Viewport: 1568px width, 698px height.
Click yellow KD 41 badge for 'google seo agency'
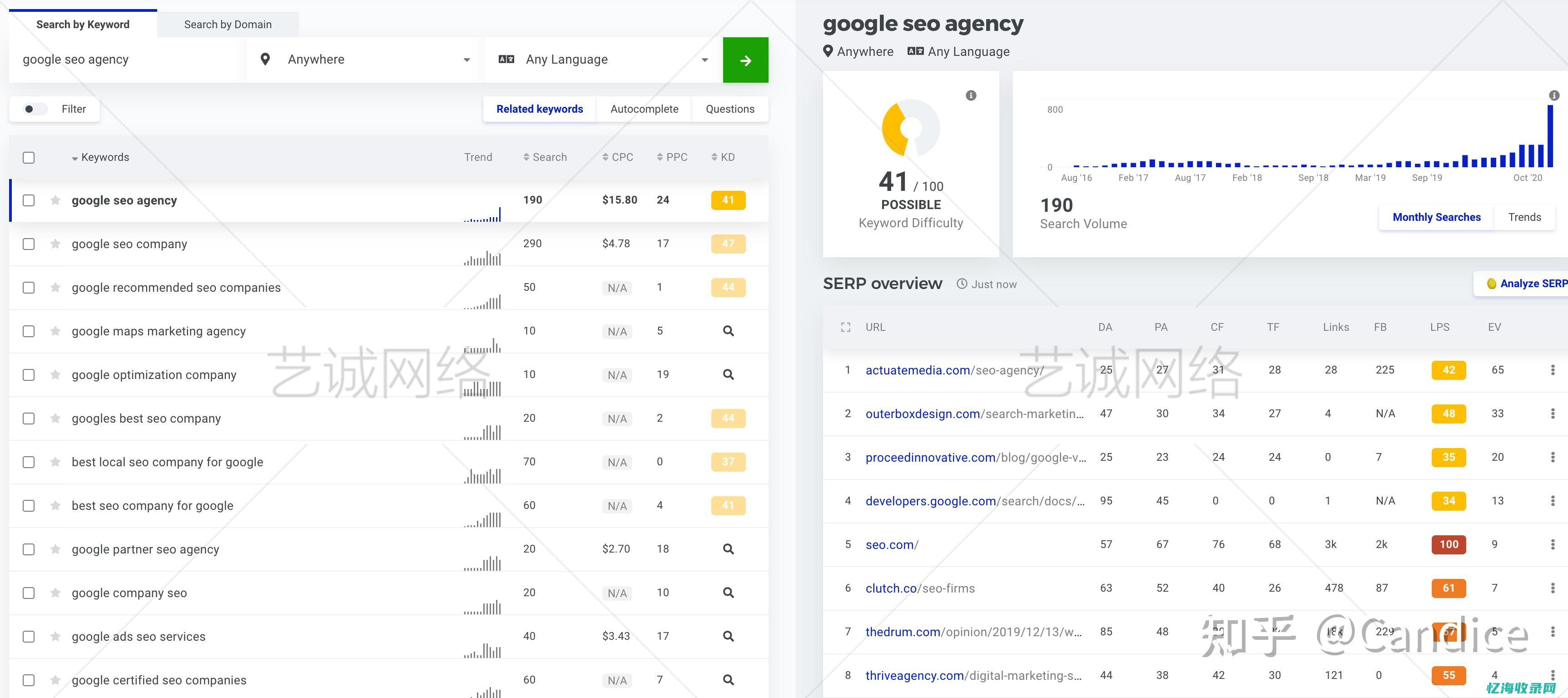click(x=728, y=200)
